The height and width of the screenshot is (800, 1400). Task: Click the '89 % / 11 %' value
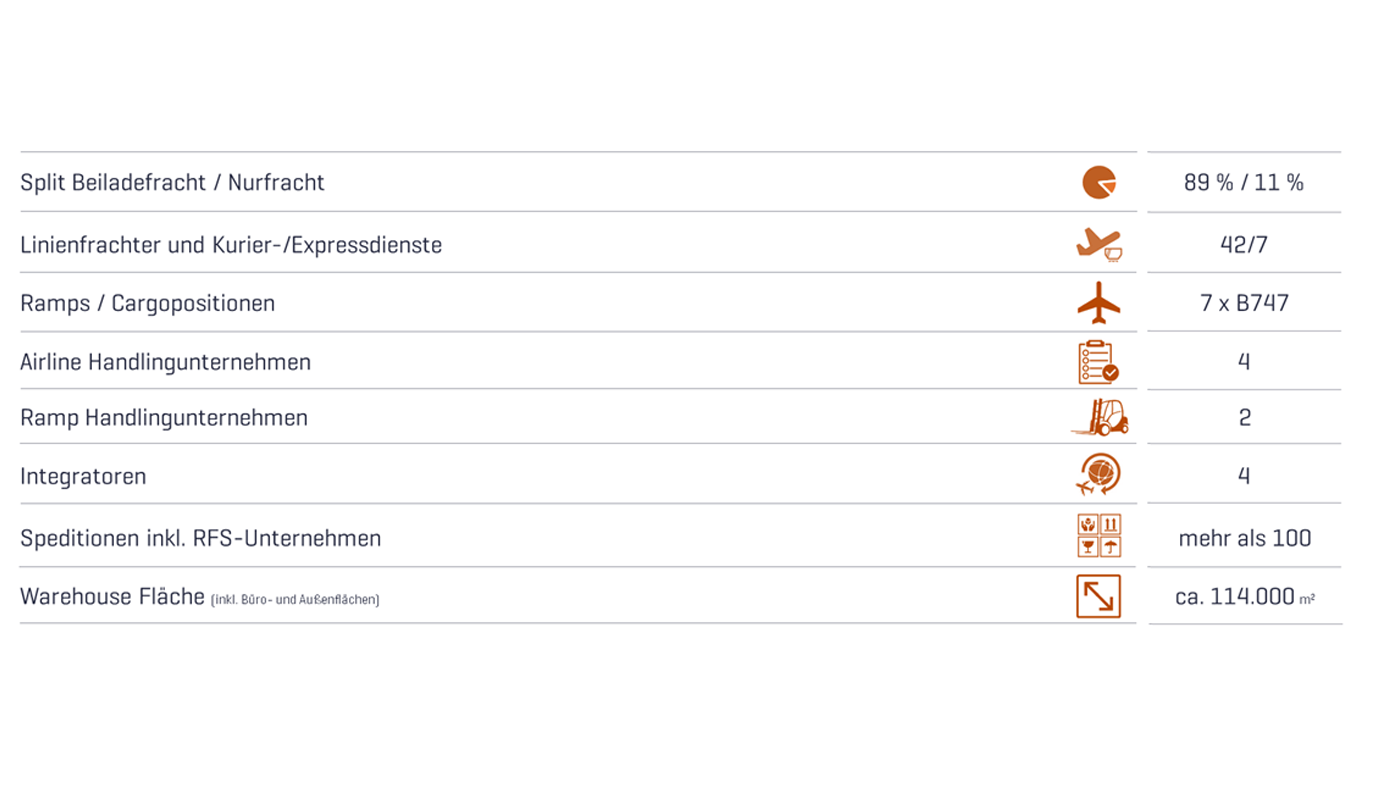1243,183
